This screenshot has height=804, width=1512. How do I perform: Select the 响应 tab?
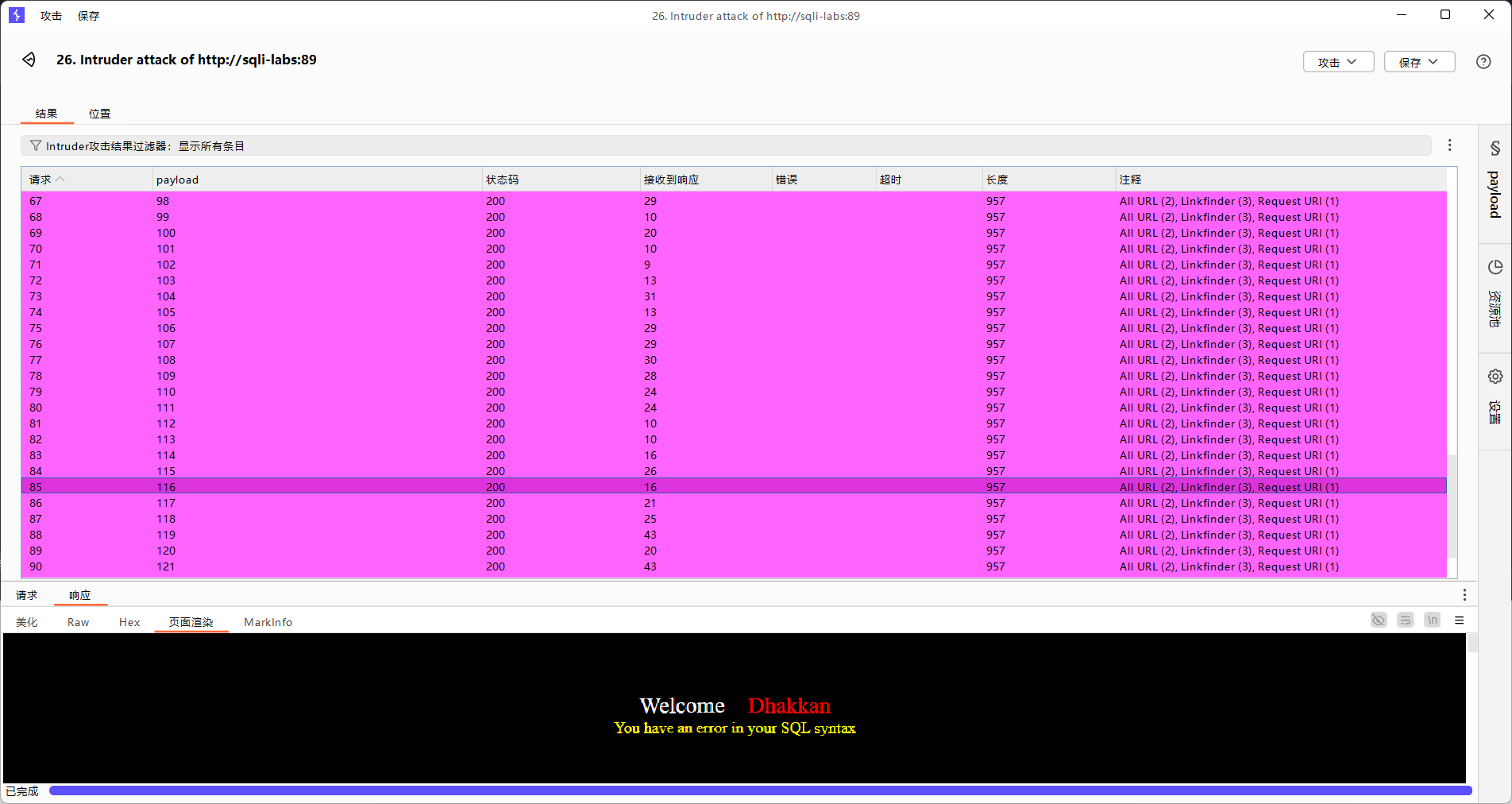click(x=80, y=595)
